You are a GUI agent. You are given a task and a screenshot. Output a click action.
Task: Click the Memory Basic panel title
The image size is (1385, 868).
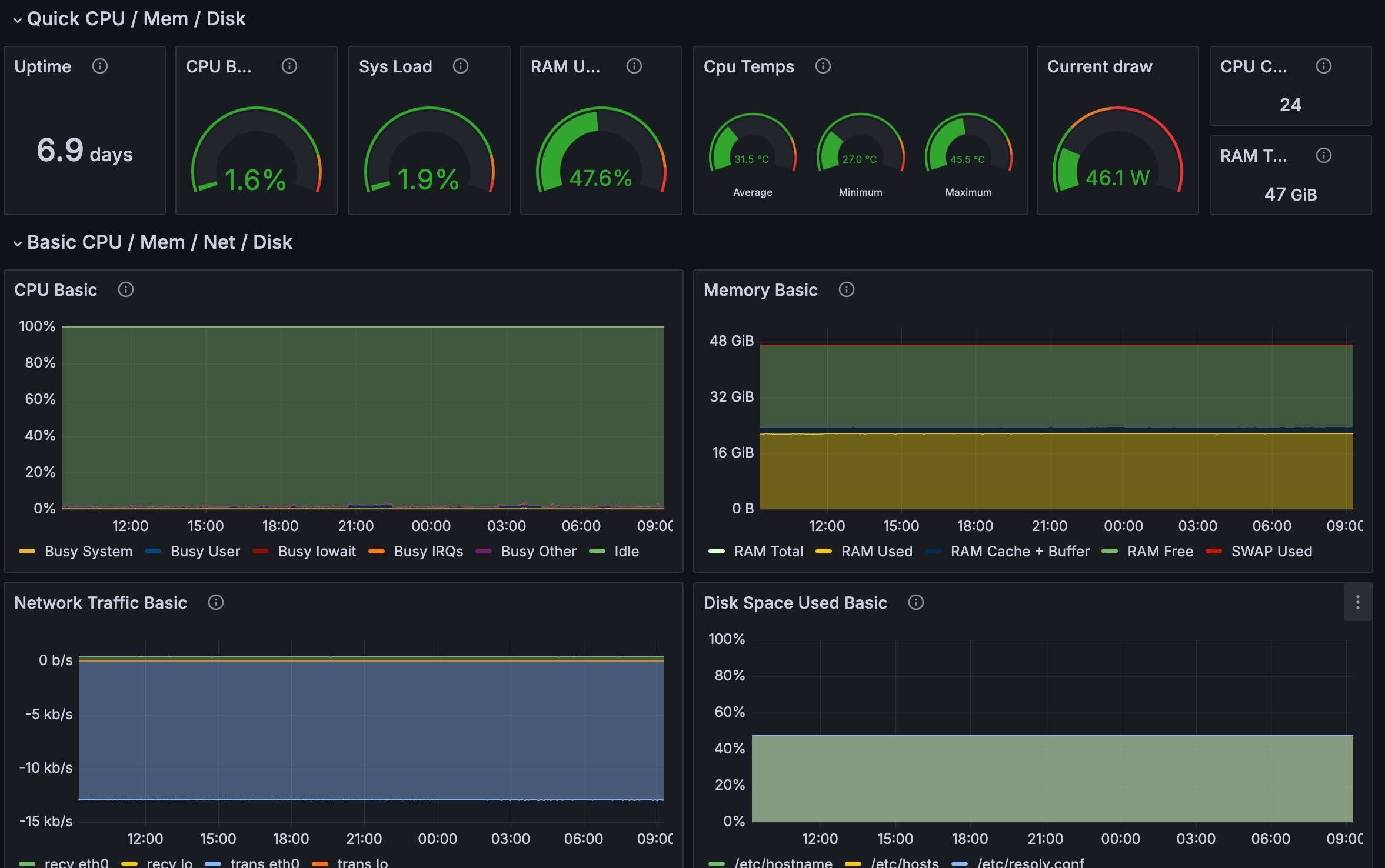pyautogui.click(x=760, y=290)
